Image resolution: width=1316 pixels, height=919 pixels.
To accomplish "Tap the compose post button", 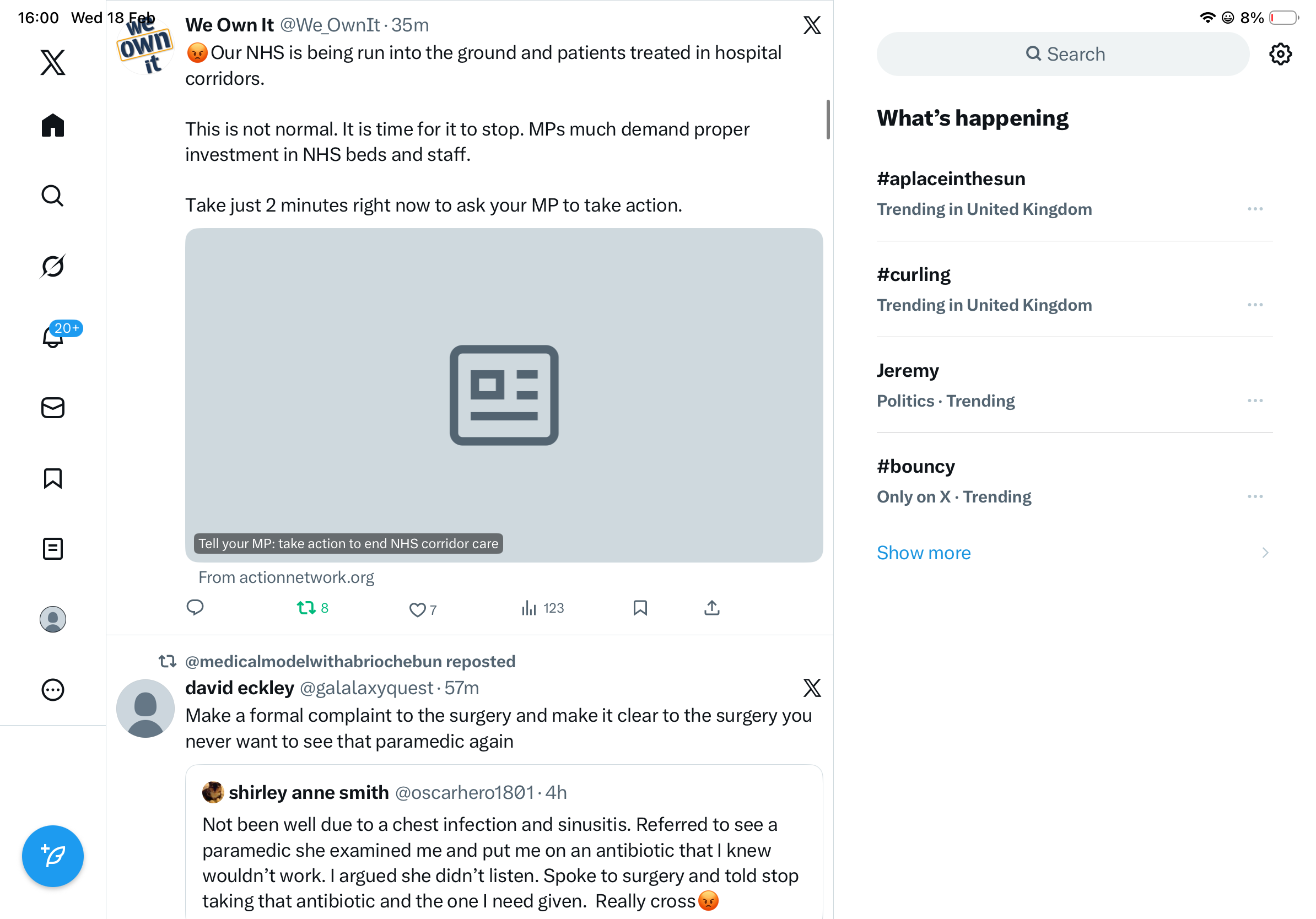I will (x=53, y=856).
